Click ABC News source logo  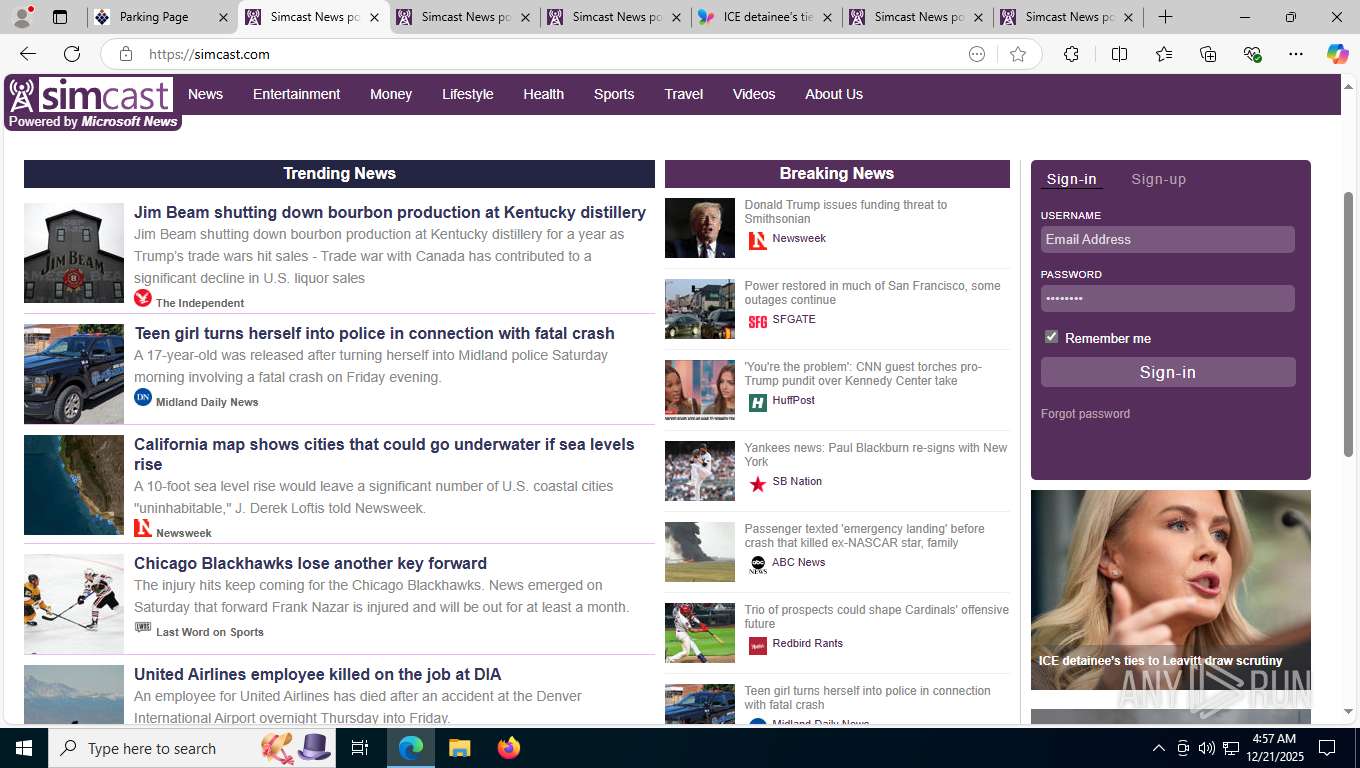coord(758,565)
